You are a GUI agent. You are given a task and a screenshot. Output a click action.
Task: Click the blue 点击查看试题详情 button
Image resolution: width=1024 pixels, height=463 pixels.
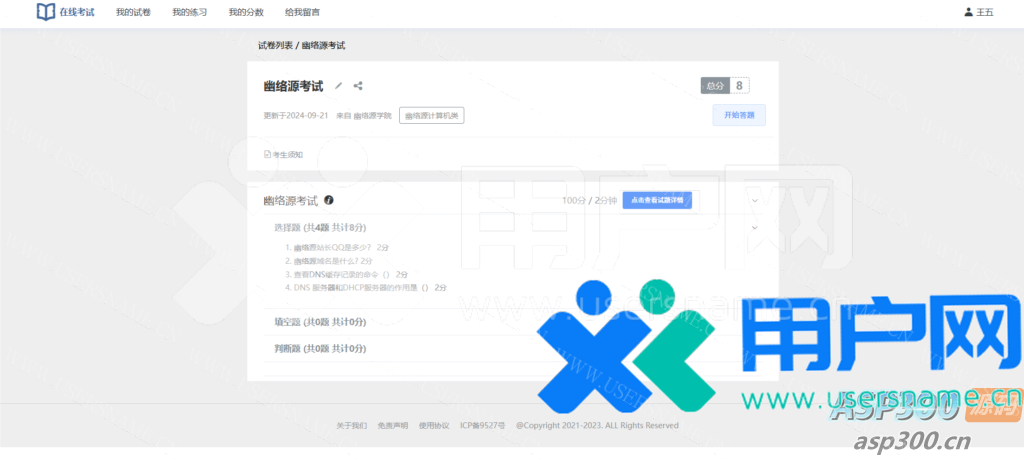pyautogui.click(x=655, y=200)
